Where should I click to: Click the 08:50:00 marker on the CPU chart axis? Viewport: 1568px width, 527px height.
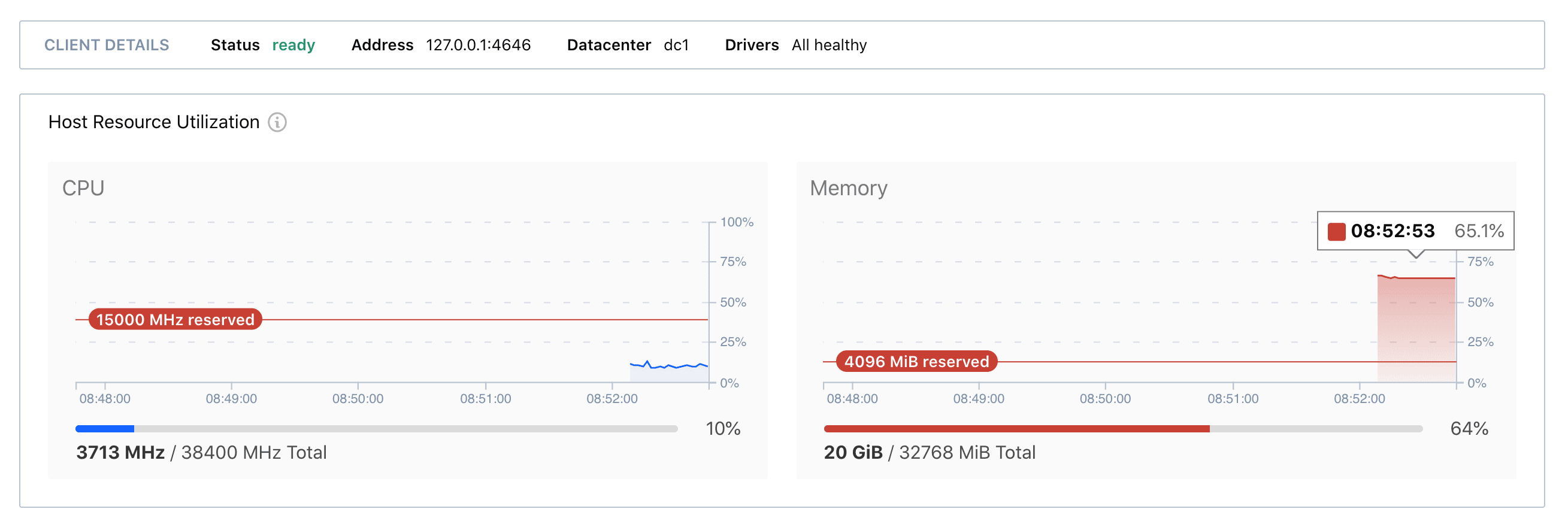point(358,399)
